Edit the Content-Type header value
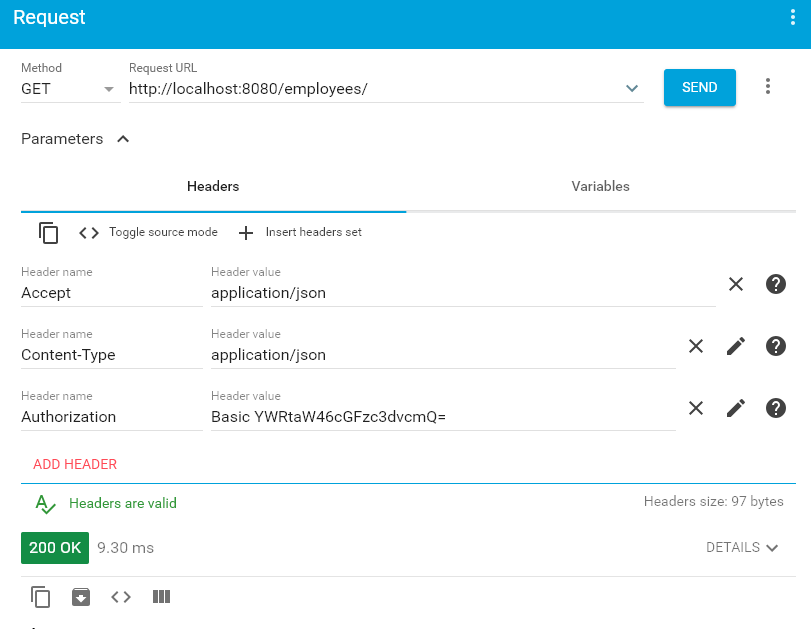The image size is (811, 629). pos(736,346)
